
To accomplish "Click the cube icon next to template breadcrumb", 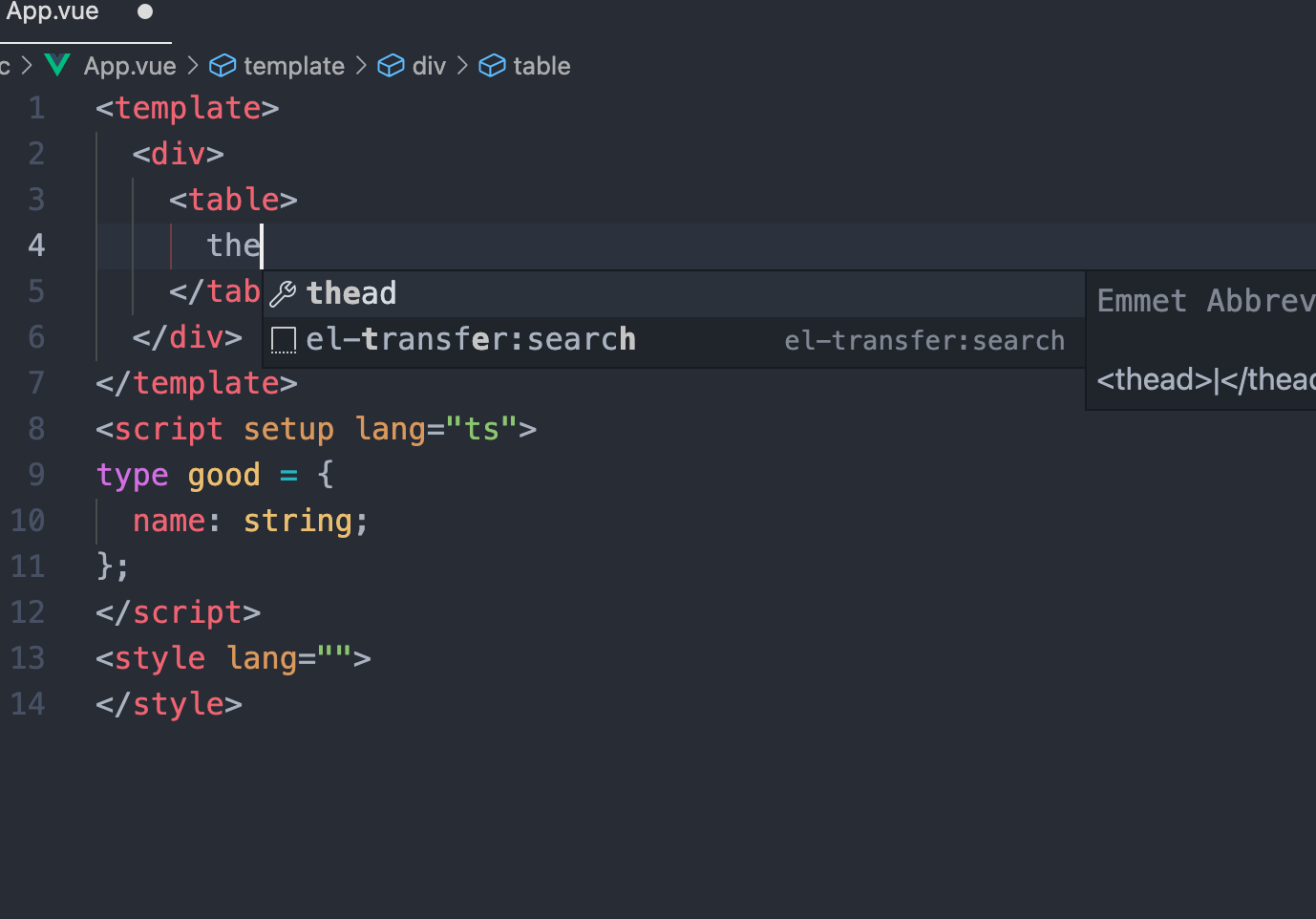I will click(x=222, y=65).
